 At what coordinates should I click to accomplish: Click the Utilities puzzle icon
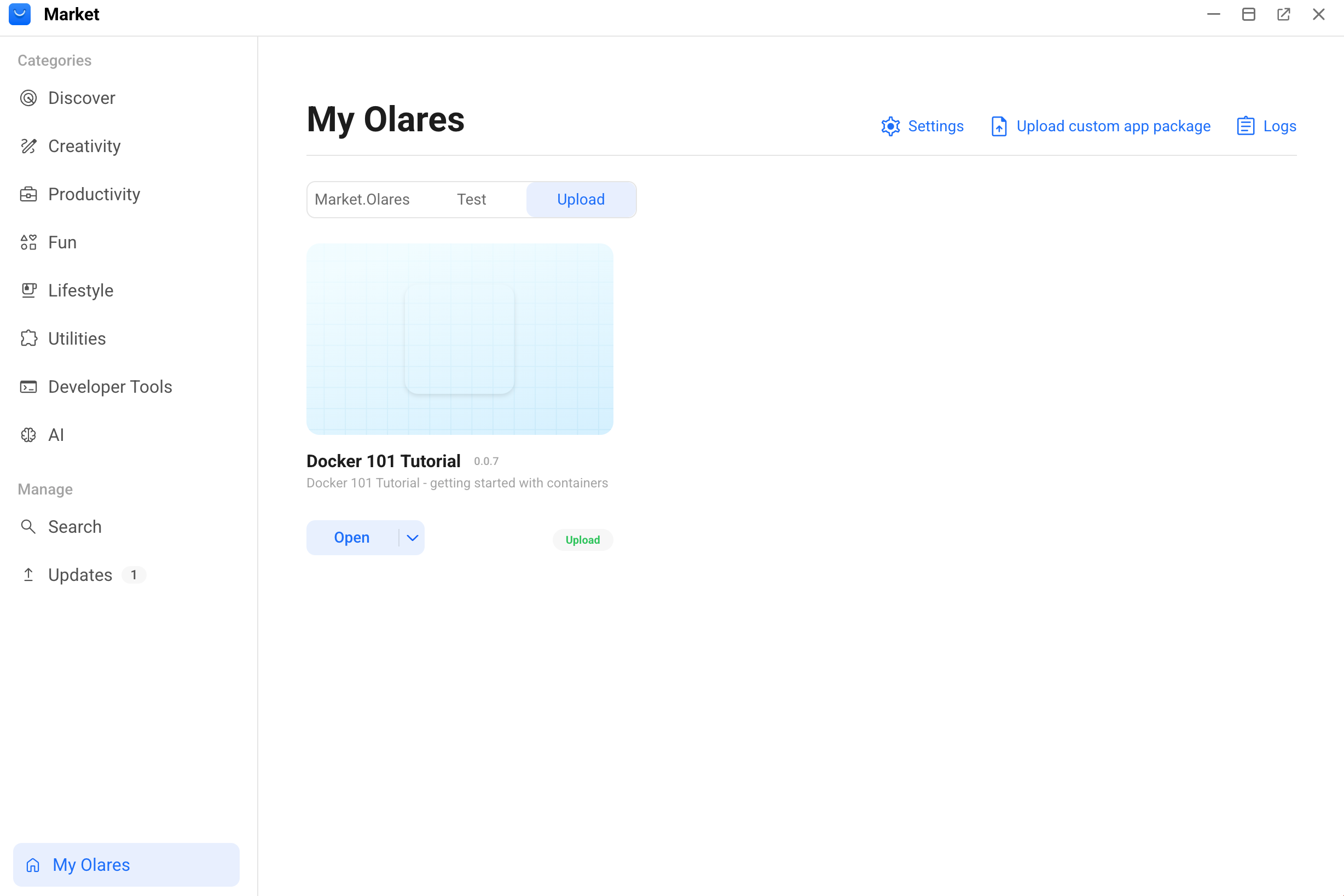28,338
